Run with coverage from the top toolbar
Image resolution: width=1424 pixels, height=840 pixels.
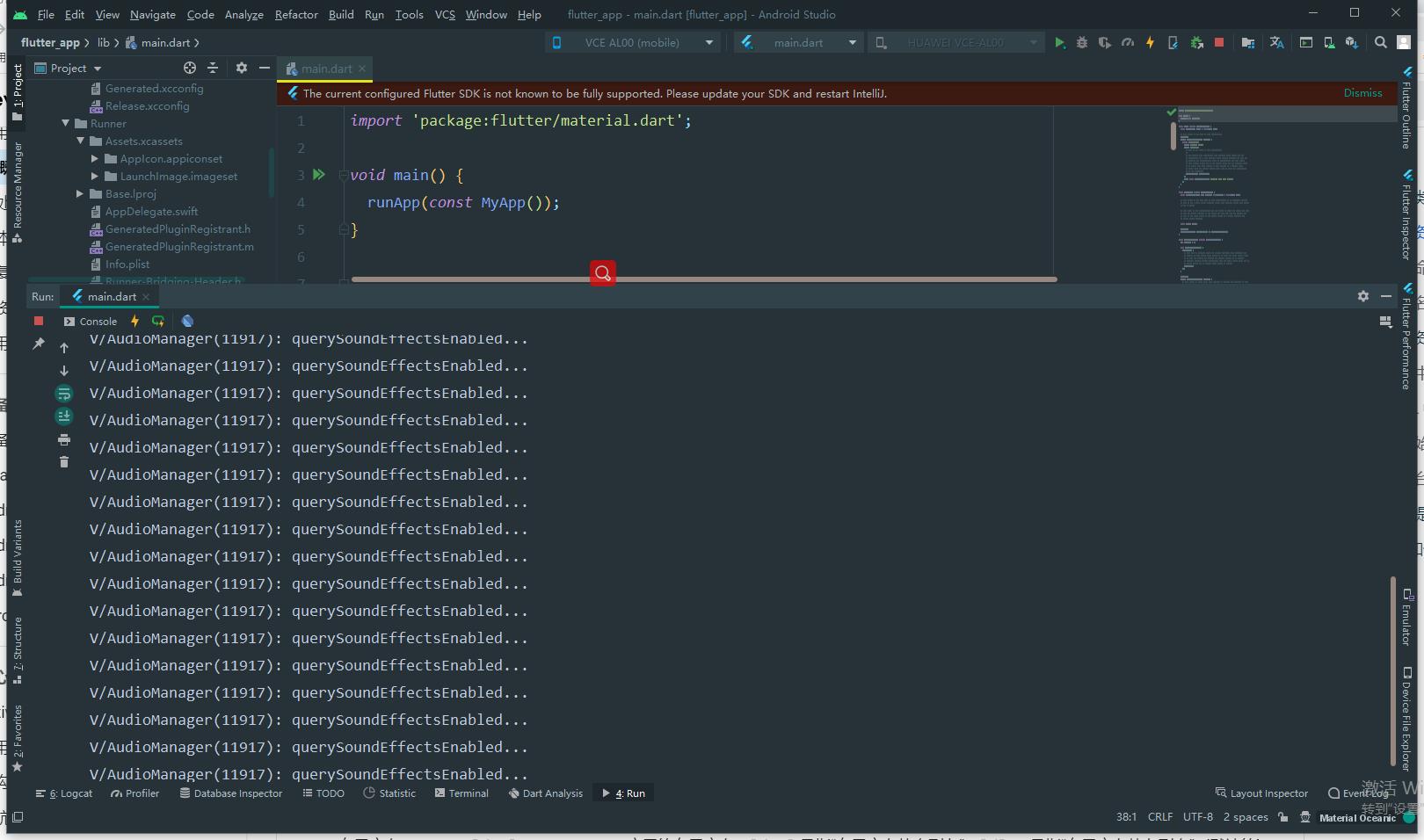[1105, 42]
